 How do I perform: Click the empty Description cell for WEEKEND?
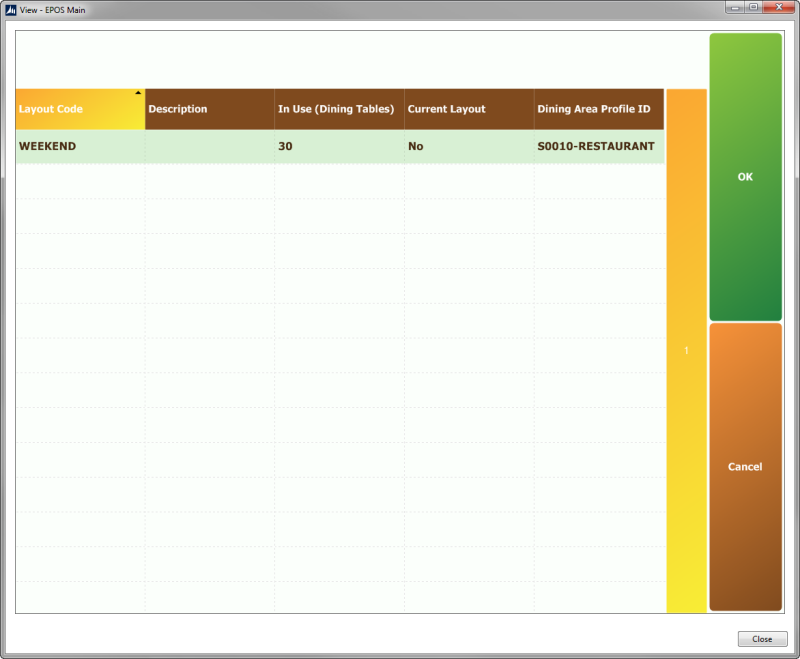click(x=209, y=146)
